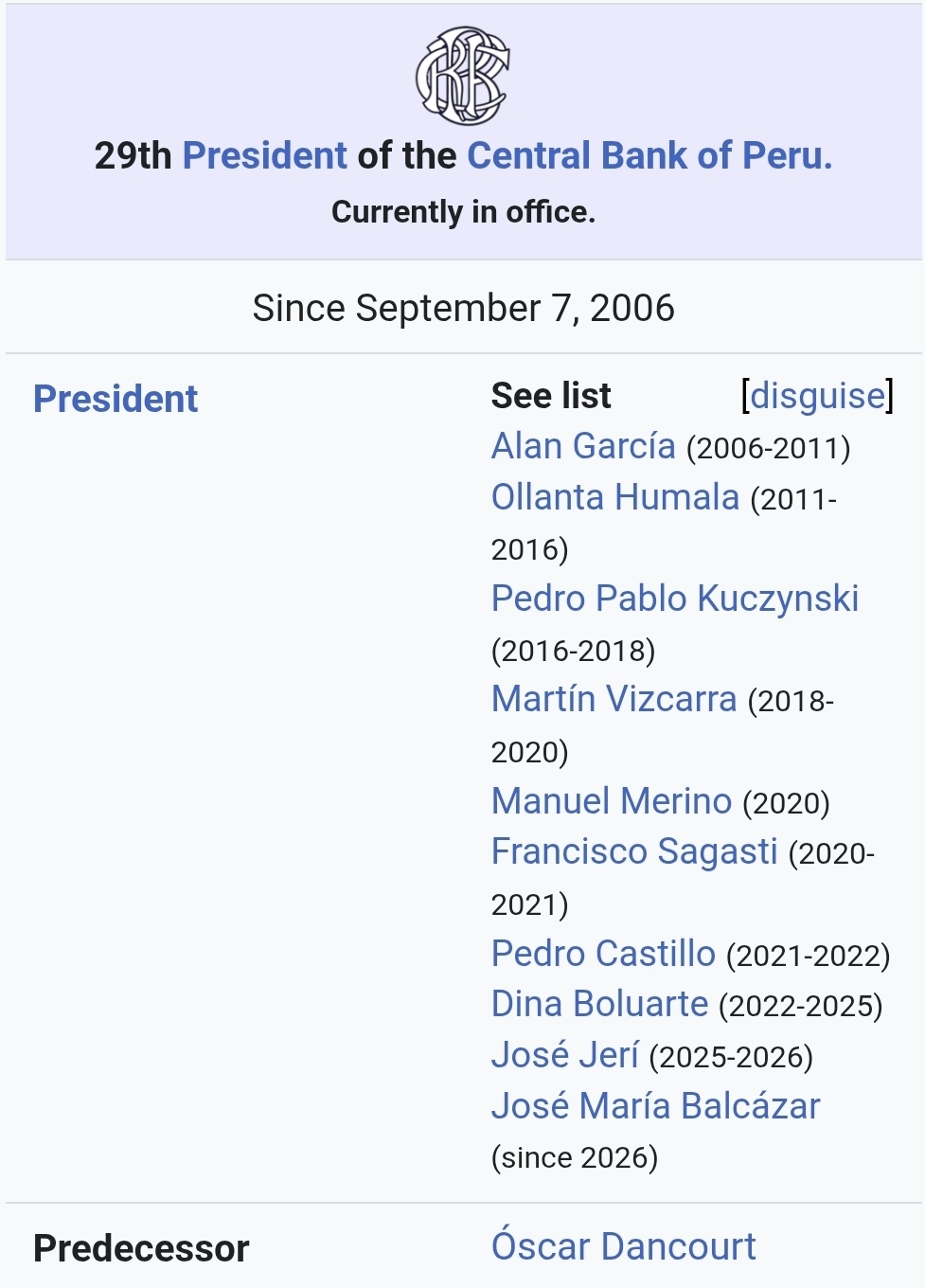The image size is (925, 1288).
Task: Click the President row label link
Action: (x=116, y=399)
